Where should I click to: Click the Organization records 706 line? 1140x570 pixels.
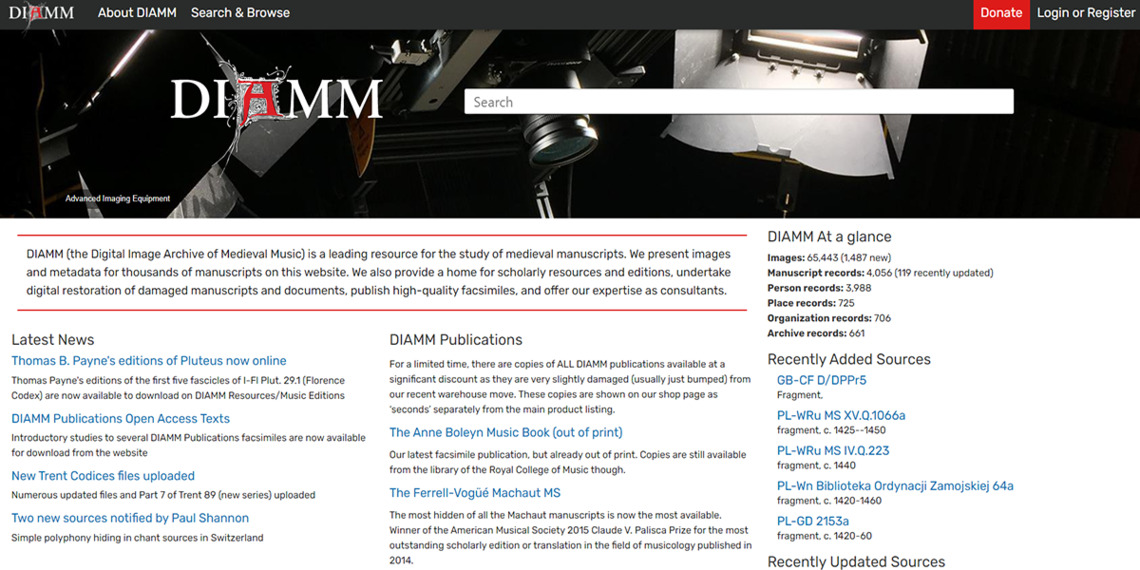pyautogui.click(x=829, y=318)
